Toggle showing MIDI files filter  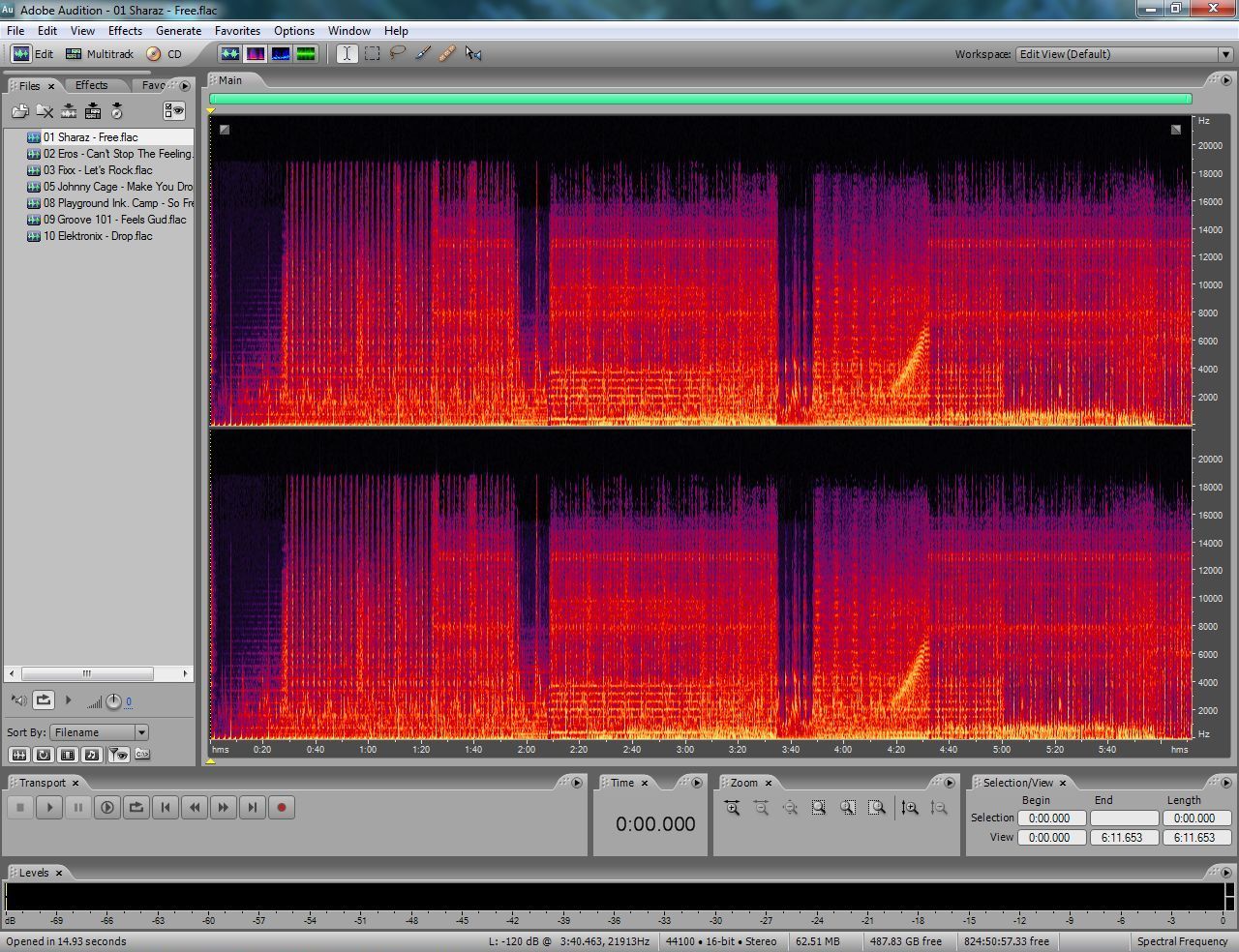point(92,755)
